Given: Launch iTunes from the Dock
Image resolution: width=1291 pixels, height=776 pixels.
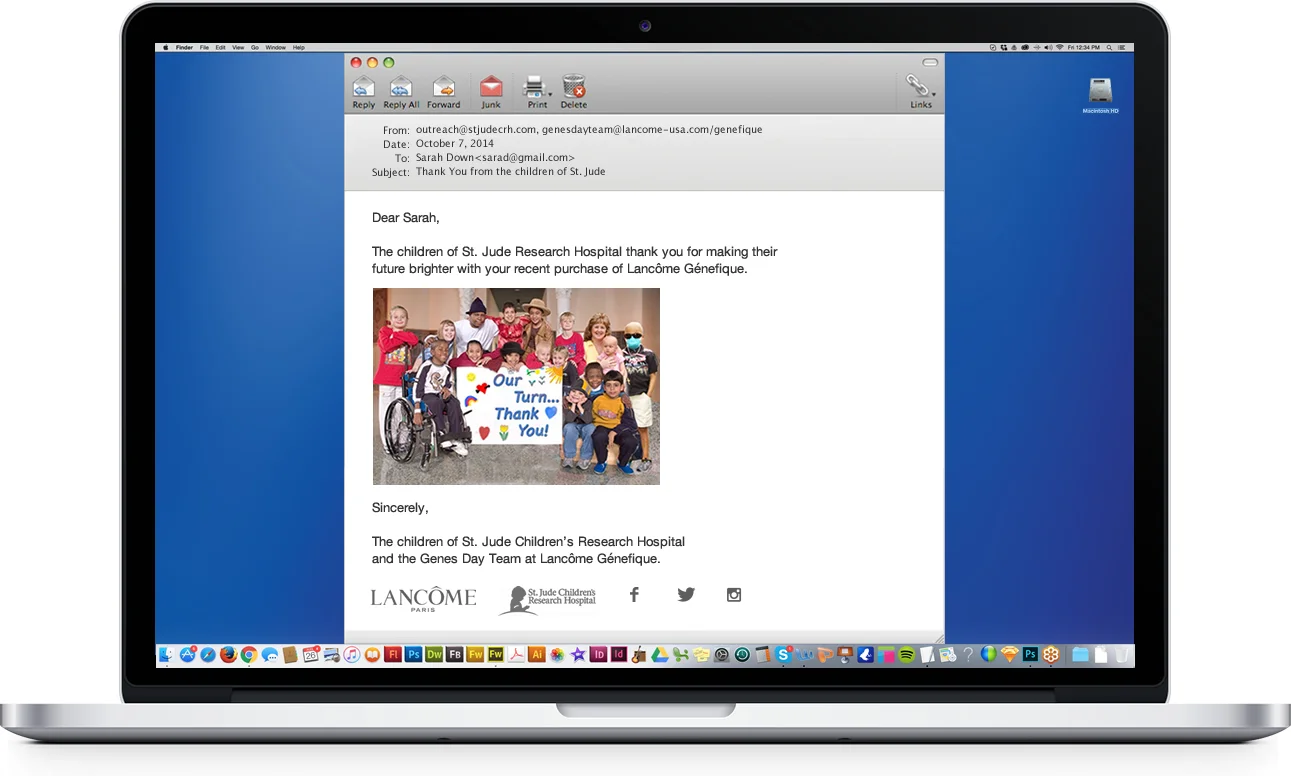Looking at the screenshot, I should click(x=352, y=654).
